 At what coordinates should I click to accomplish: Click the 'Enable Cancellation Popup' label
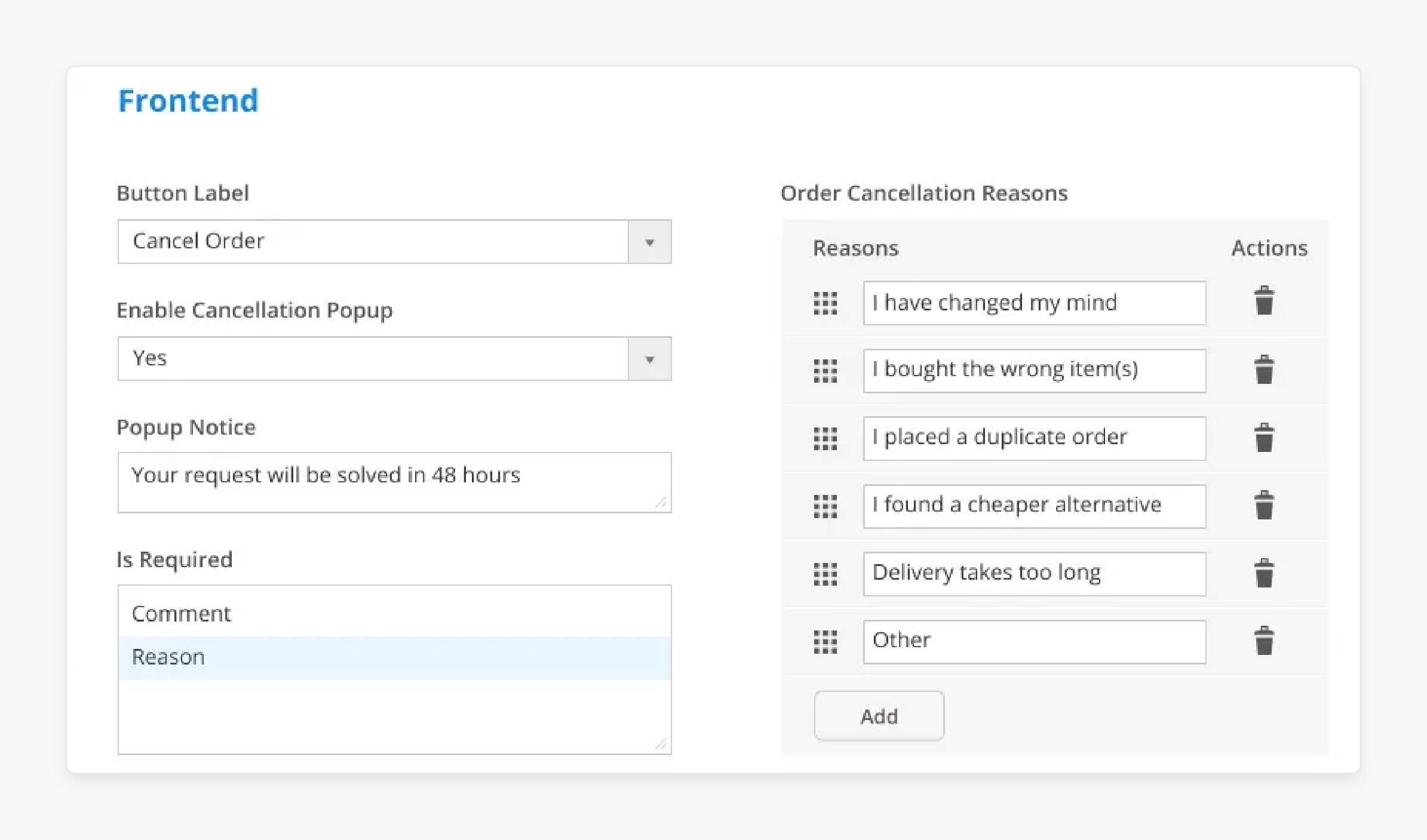pyautogui.click(x=254, y=310)
